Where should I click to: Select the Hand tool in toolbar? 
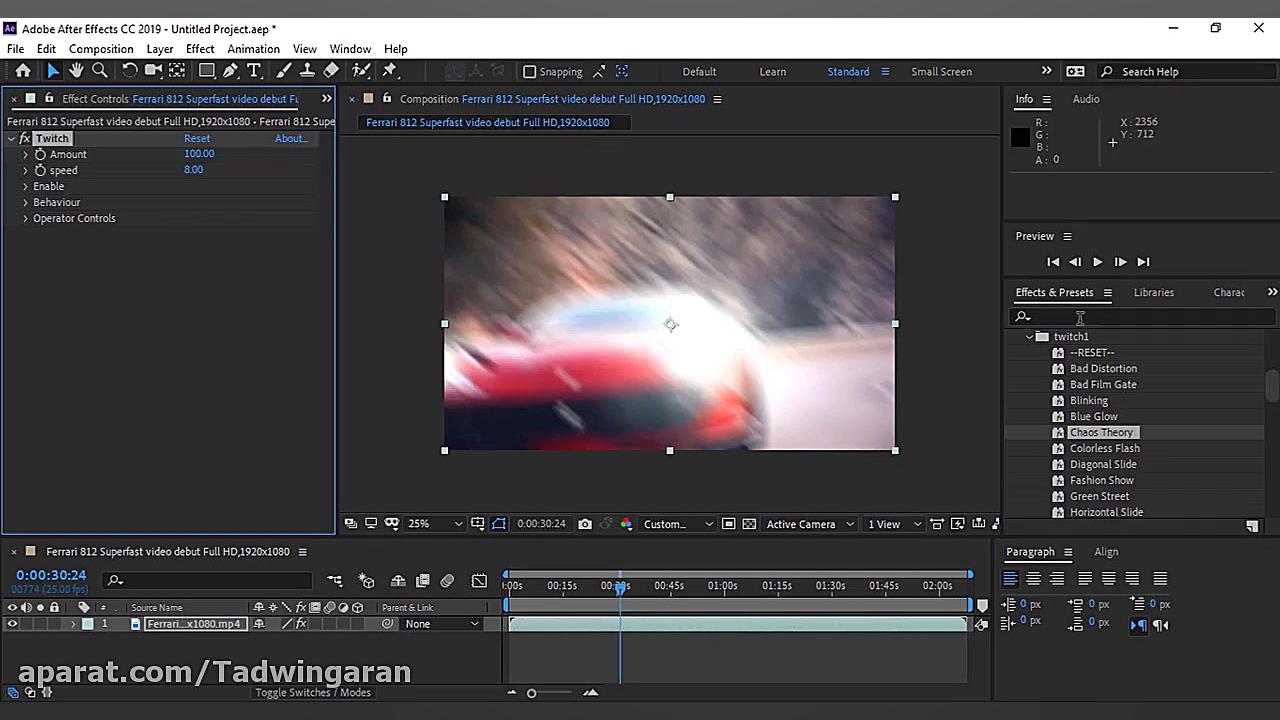[76, 71]
